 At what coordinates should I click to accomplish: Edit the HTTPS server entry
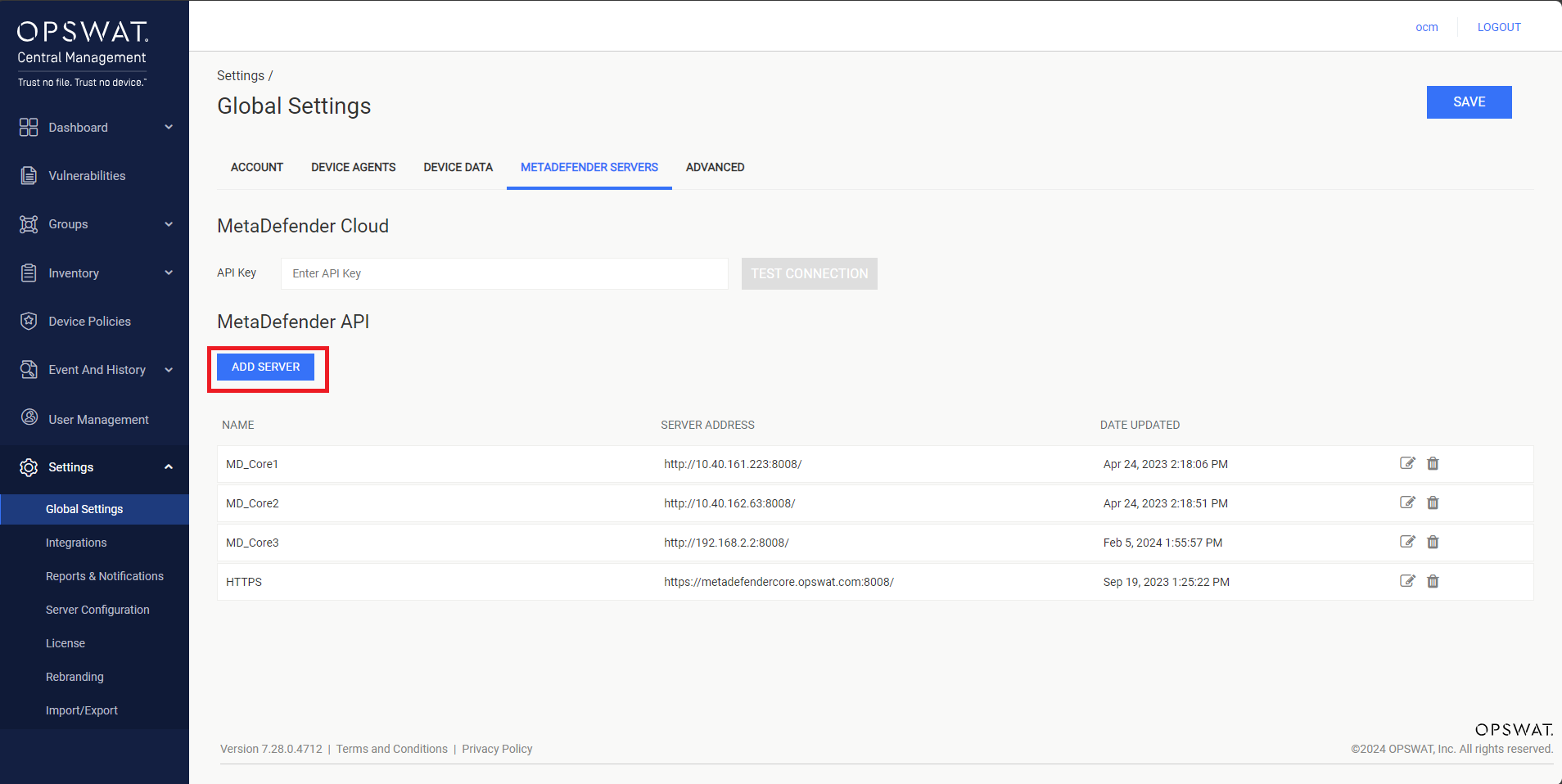click(x=1407, y=581)
